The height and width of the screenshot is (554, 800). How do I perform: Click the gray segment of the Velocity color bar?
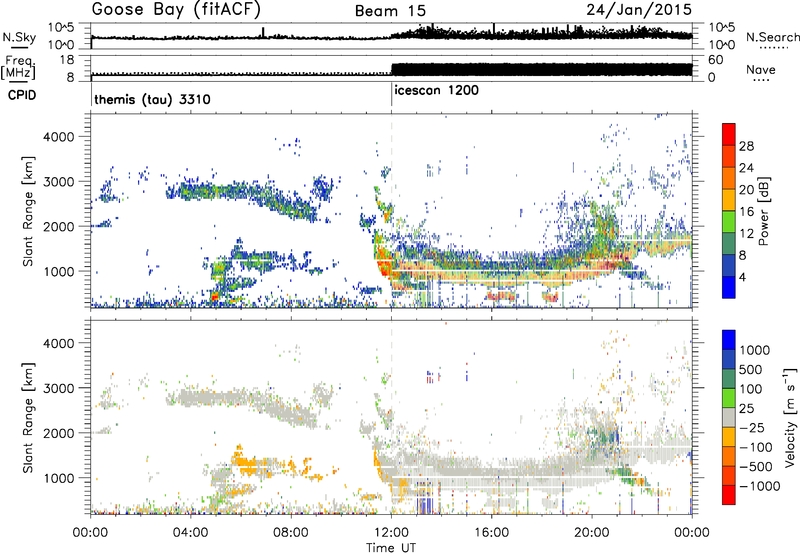click(x=729, y=418)
